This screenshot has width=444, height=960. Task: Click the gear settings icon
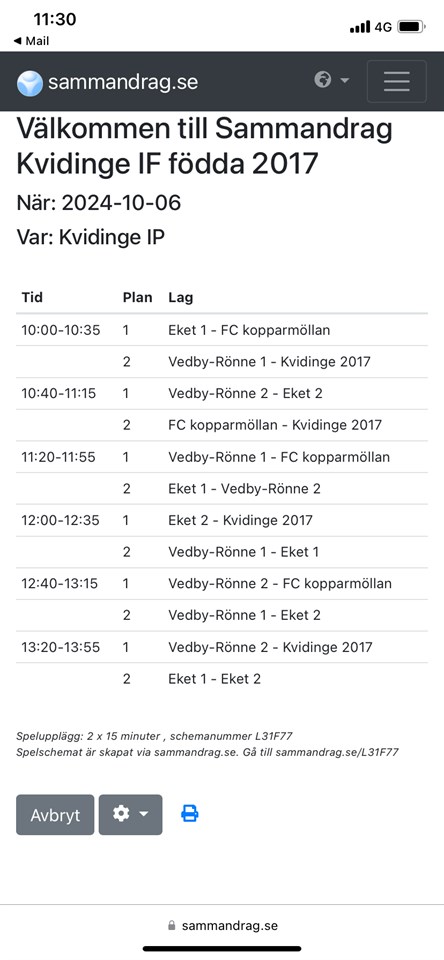tap(121, 814)
